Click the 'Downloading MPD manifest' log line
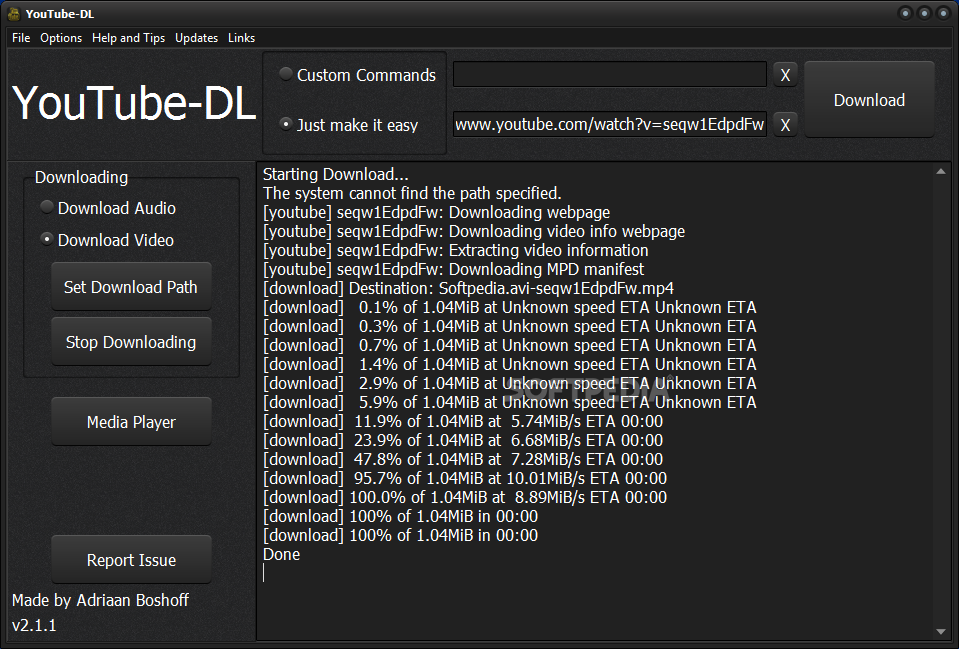This screenshot has width=959, height=649. (x=453, y=269)
